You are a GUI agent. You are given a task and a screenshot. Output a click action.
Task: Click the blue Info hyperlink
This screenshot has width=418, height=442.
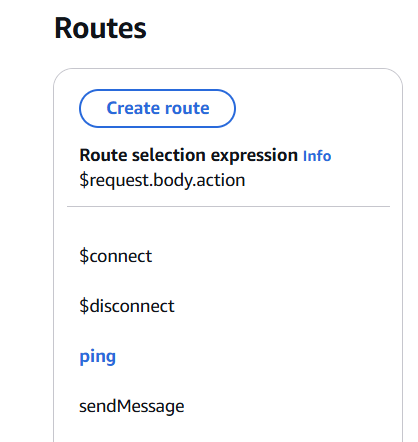click(317, 156)
